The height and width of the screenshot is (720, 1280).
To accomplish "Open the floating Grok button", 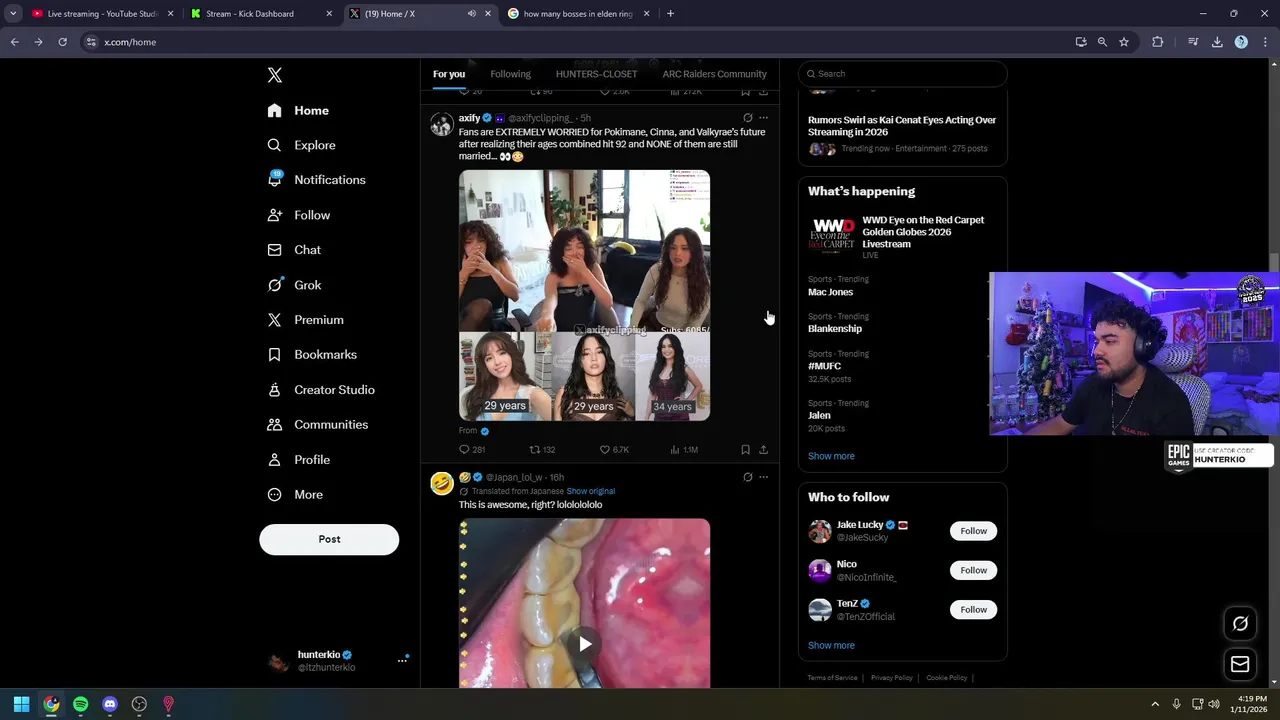I will [1240, 624].
